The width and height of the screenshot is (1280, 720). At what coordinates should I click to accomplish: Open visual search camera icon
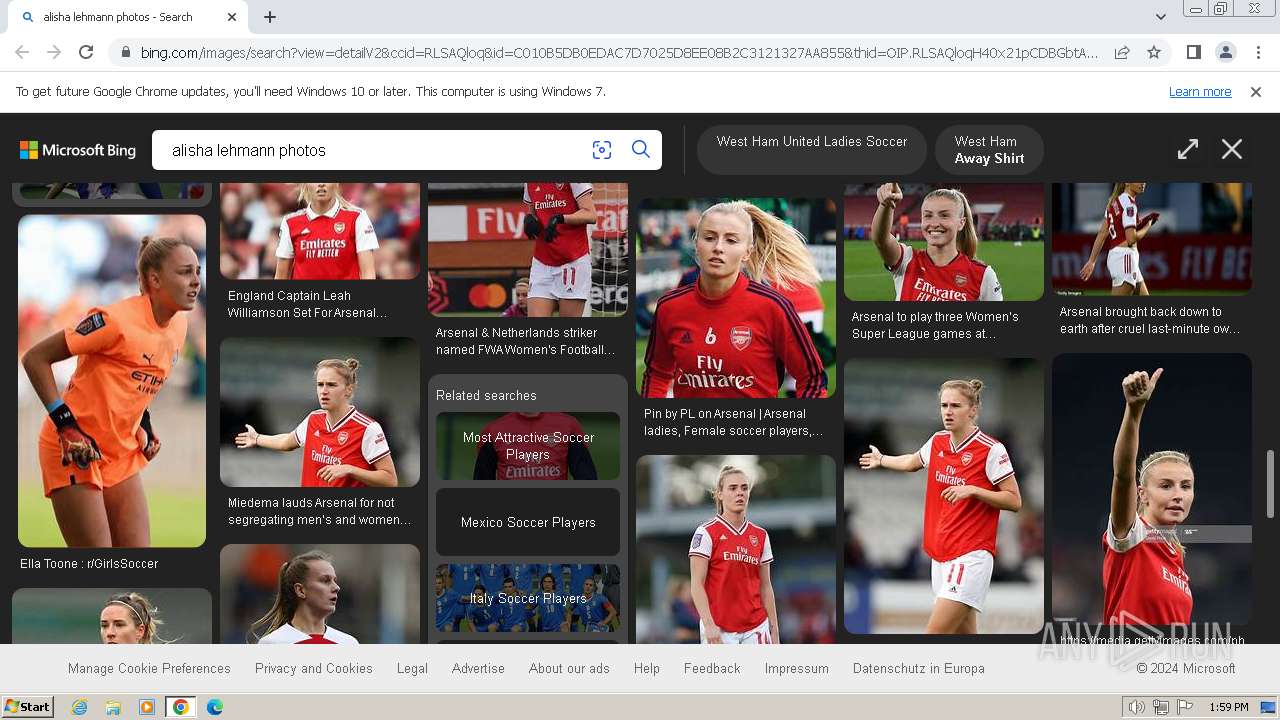pos(602,150)
